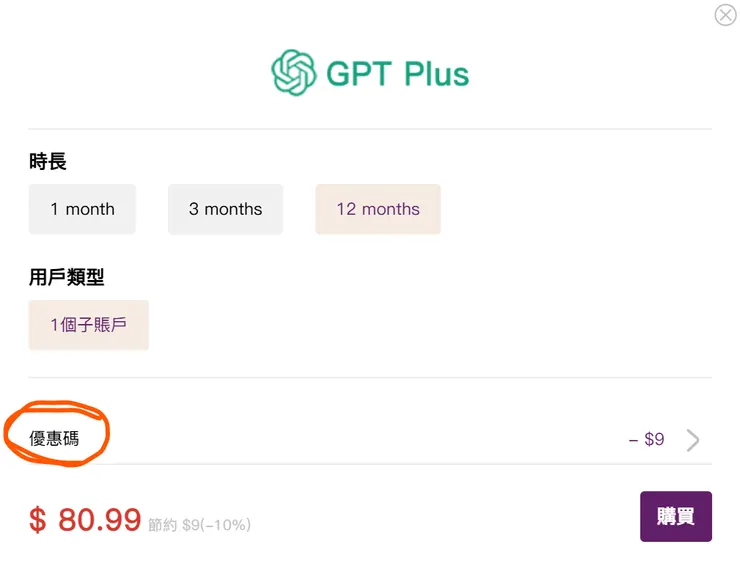This screenshot has width=740, height=563.
Task: Click the GPT Plus title text
Action: [x=397, y=74]
